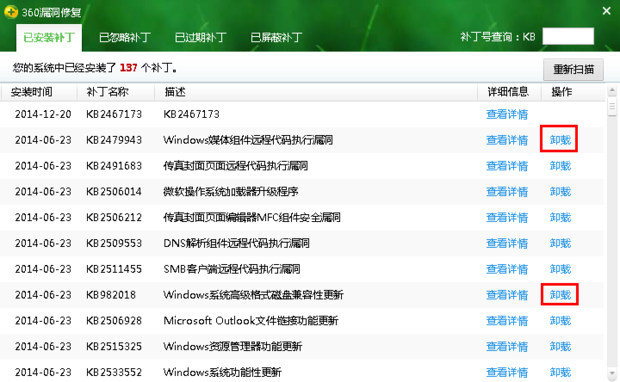View details for KB2506014
The width and height of the screenshot is (620, 382).
tap(507, 192)
